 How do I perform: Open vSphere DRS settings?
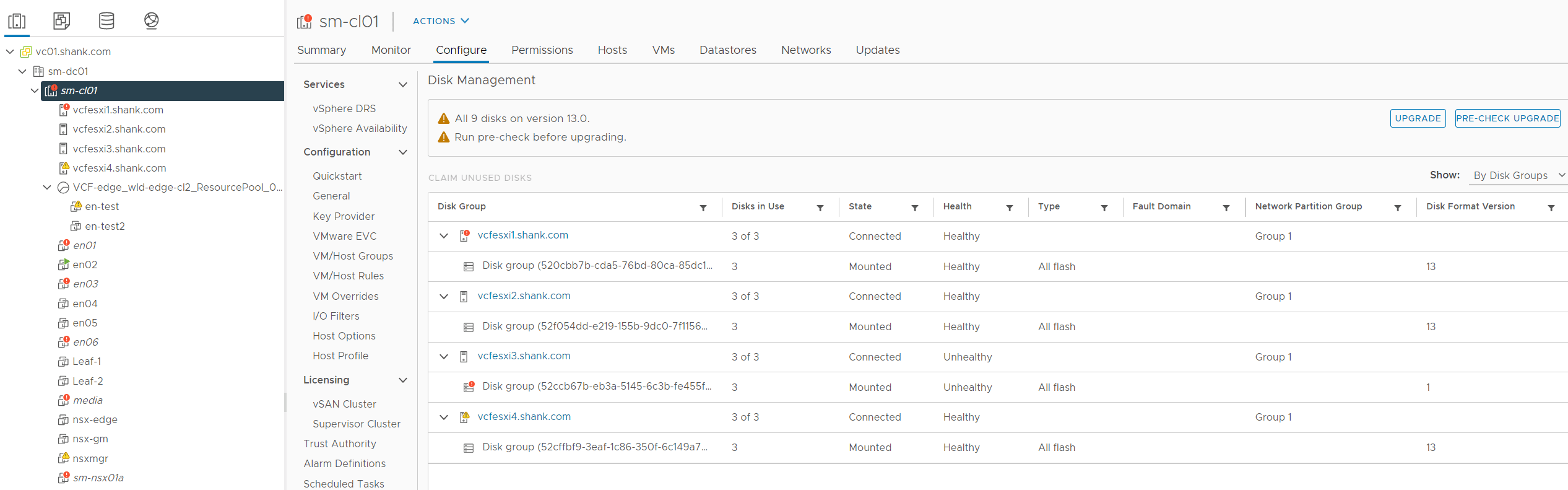[x=344, y=108]
